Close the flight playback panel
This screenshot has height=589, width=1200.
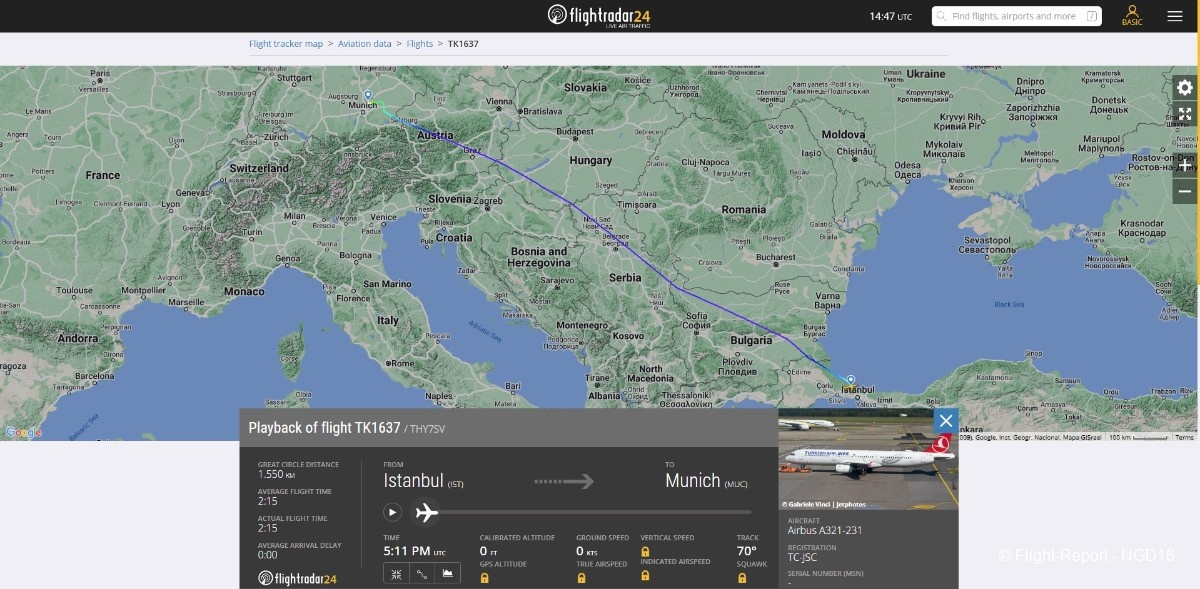pos(945,420)
